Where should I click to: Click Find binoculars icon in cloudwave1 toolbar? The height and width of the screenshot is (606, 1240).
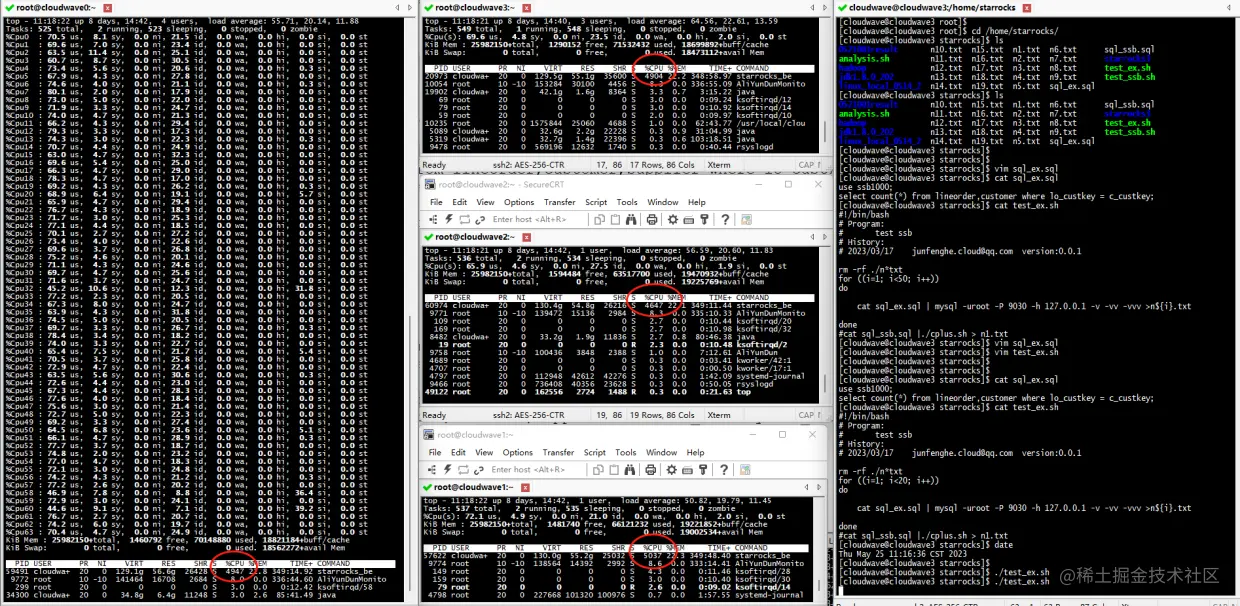point(629,469)
